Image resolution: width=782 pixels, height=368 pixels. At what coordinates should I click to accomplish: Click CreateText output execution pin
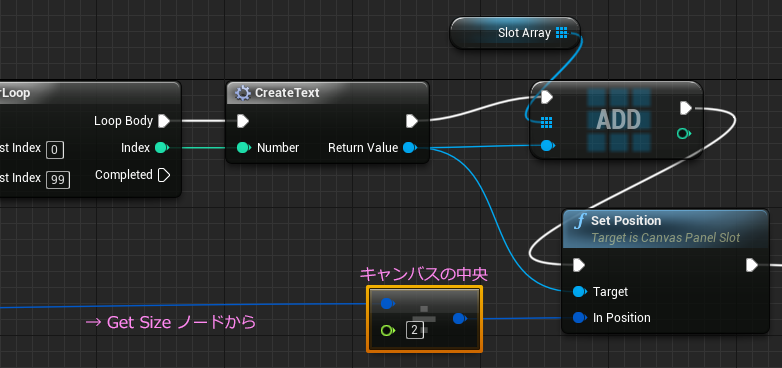pos(412,121)
